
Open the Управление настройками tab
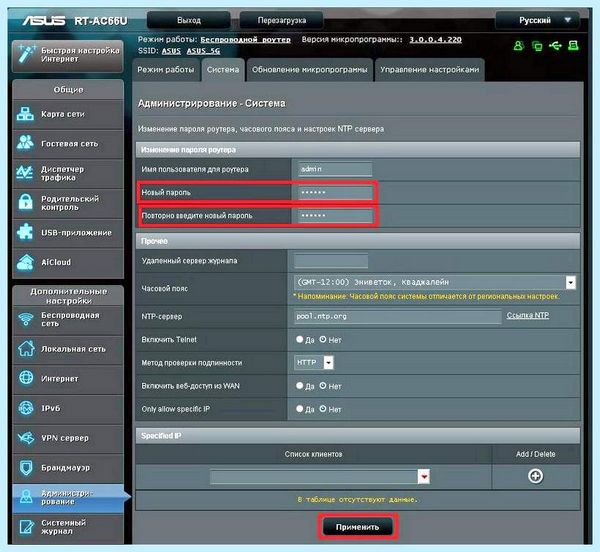[429, 70]
